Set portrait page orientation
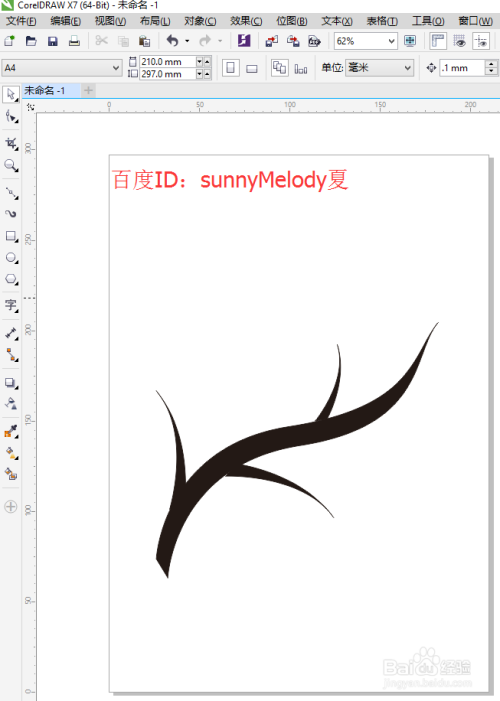 tap(231, 68)
